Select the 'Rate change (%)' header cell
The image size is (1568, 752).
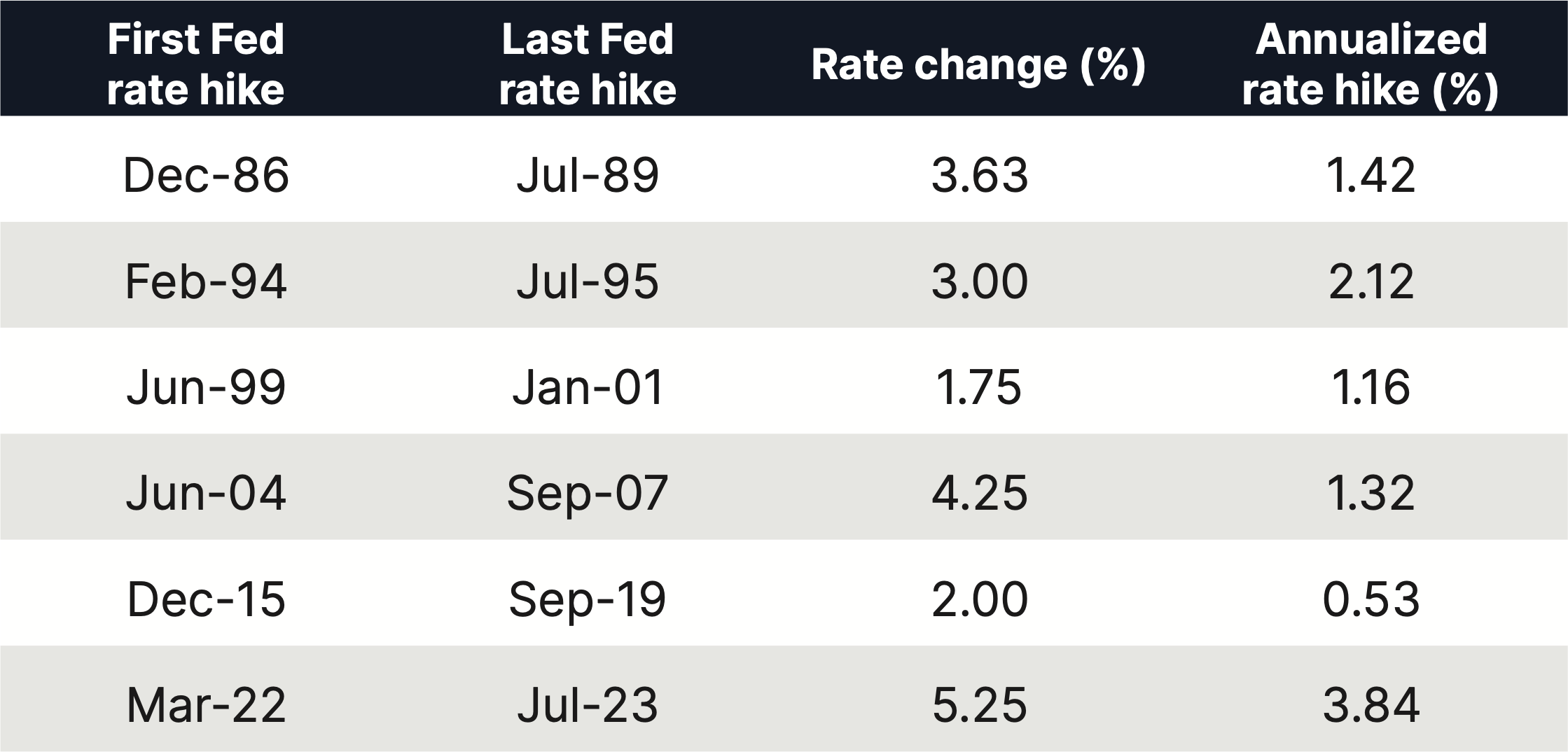[x=978, y=65]
